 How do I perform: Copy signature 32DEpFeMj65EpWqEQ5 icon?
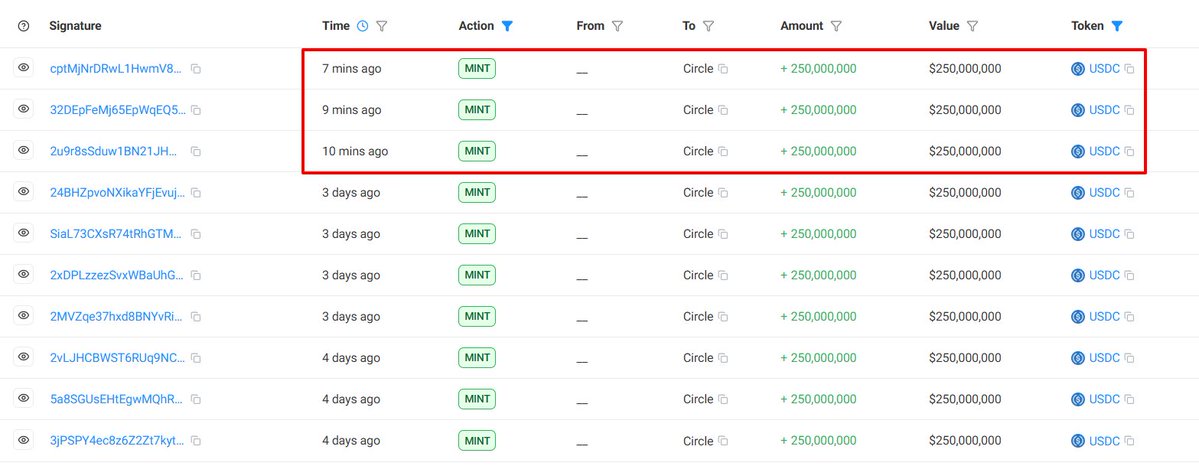pyautogui.click(x=196, y=110)
